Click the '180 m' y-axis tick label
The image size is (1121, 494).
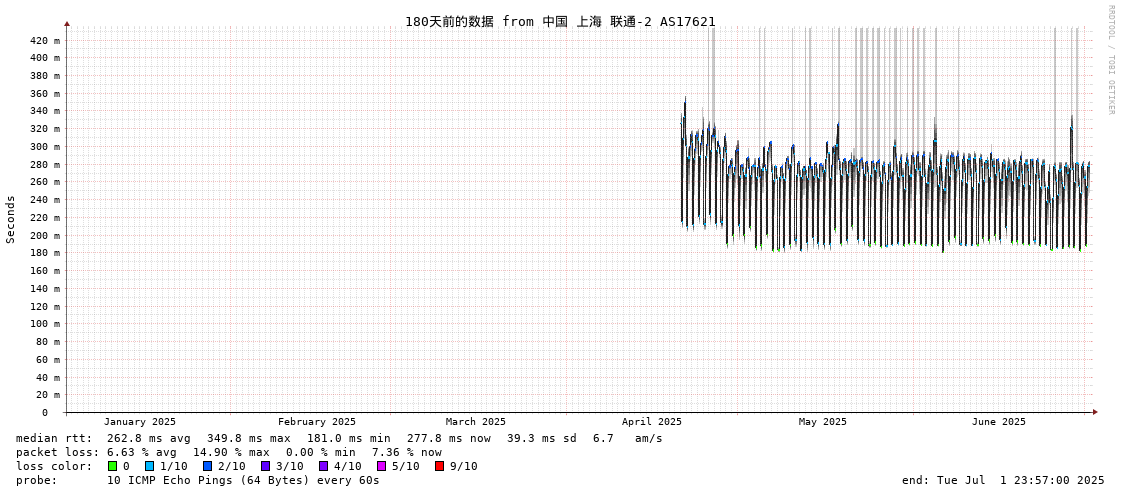point(45,252)
